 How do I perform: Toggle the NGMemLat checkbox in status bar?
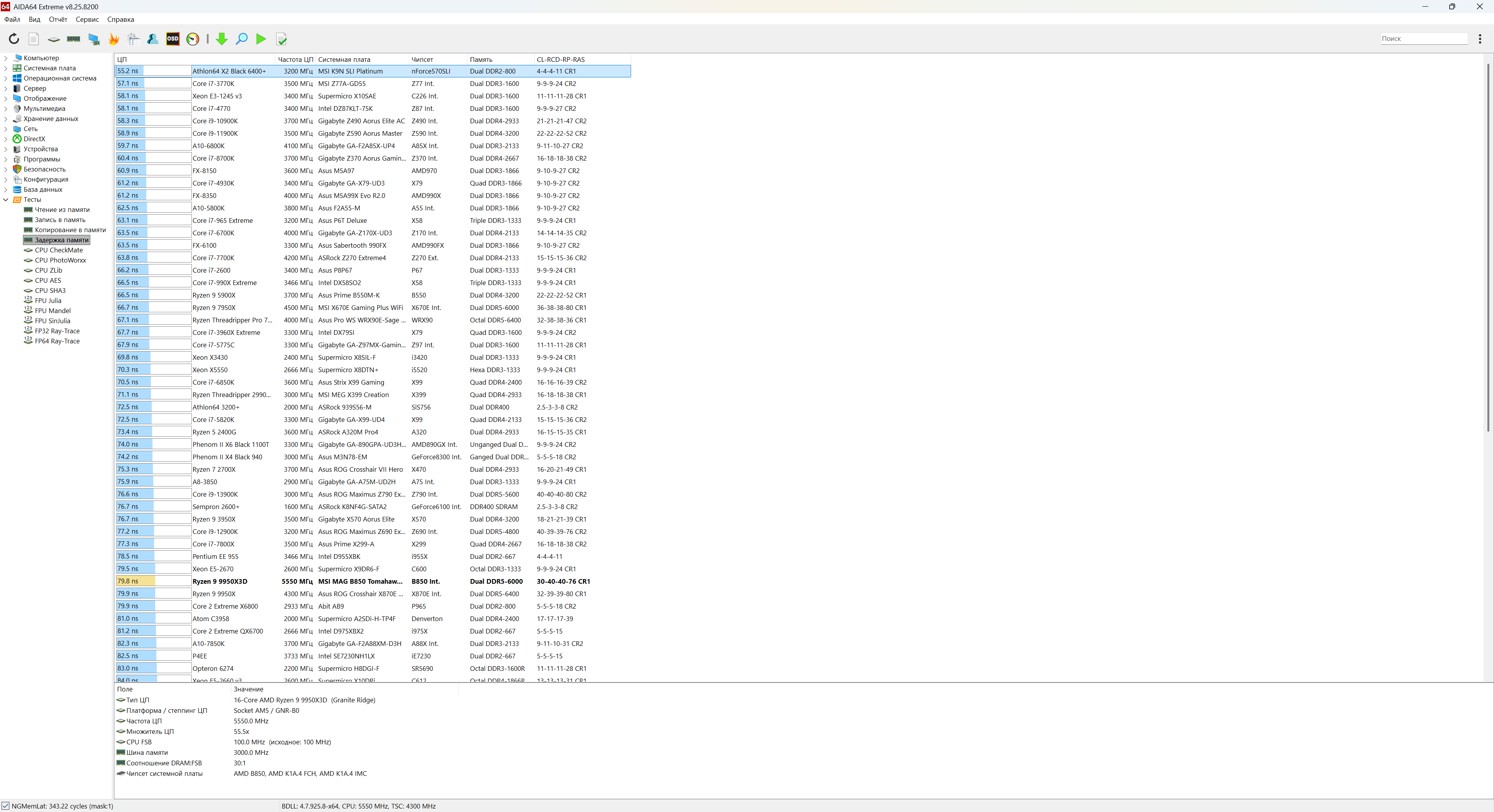tap(6, 806)
